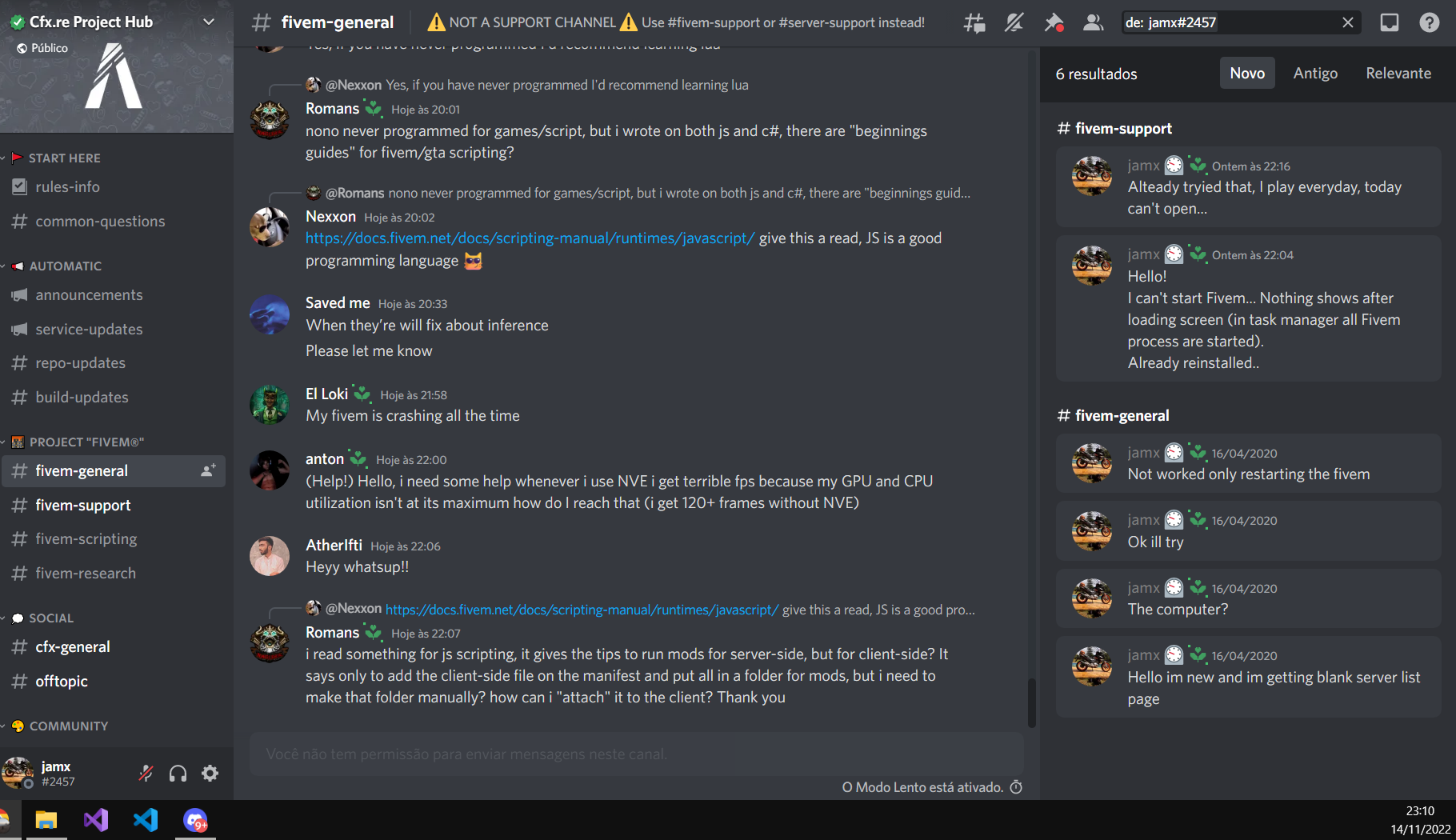Select fivem-general channel in sidebar
The width and height of the screenshot is (1456, 840).
tap(114, 470)
